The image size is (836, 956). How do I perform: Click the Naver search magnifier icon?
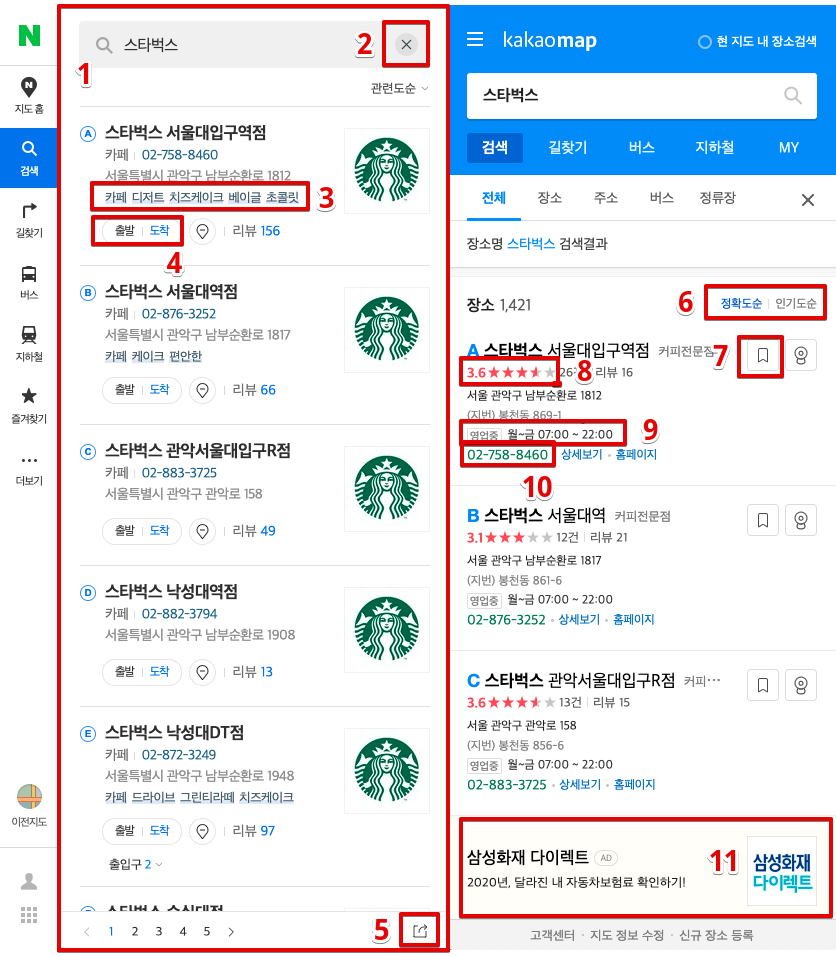(x=104, y=45)
